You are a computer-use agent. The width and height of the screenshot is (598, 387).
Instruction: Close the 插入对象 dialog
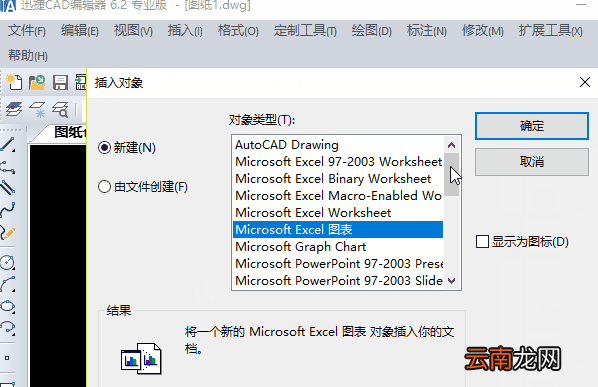[x=585, y=82]
